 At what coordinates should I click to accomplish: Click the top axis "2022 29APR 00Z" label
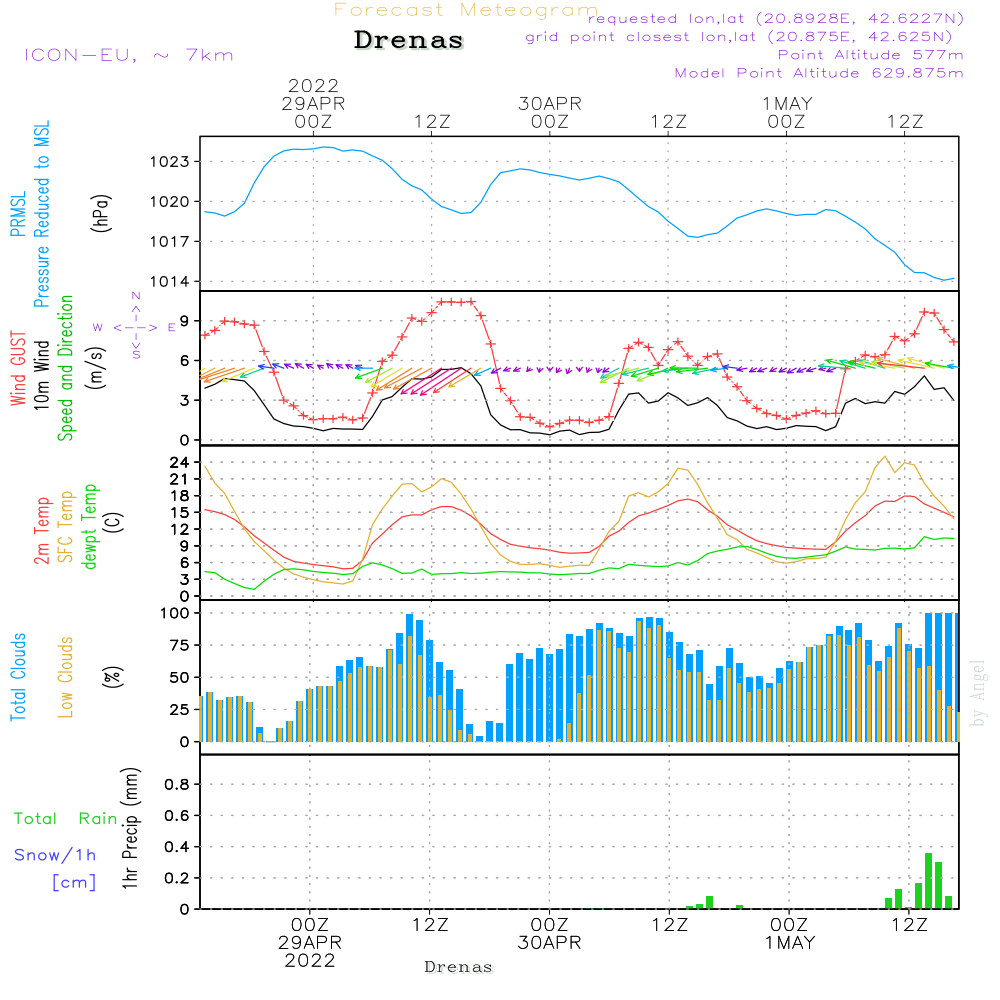point(313,104)
